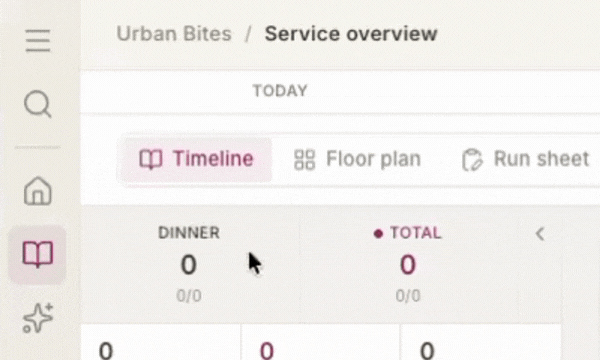Switch to the Timeline tab
600x360 pixels.
pyautogui.click(x=197, y=159)
